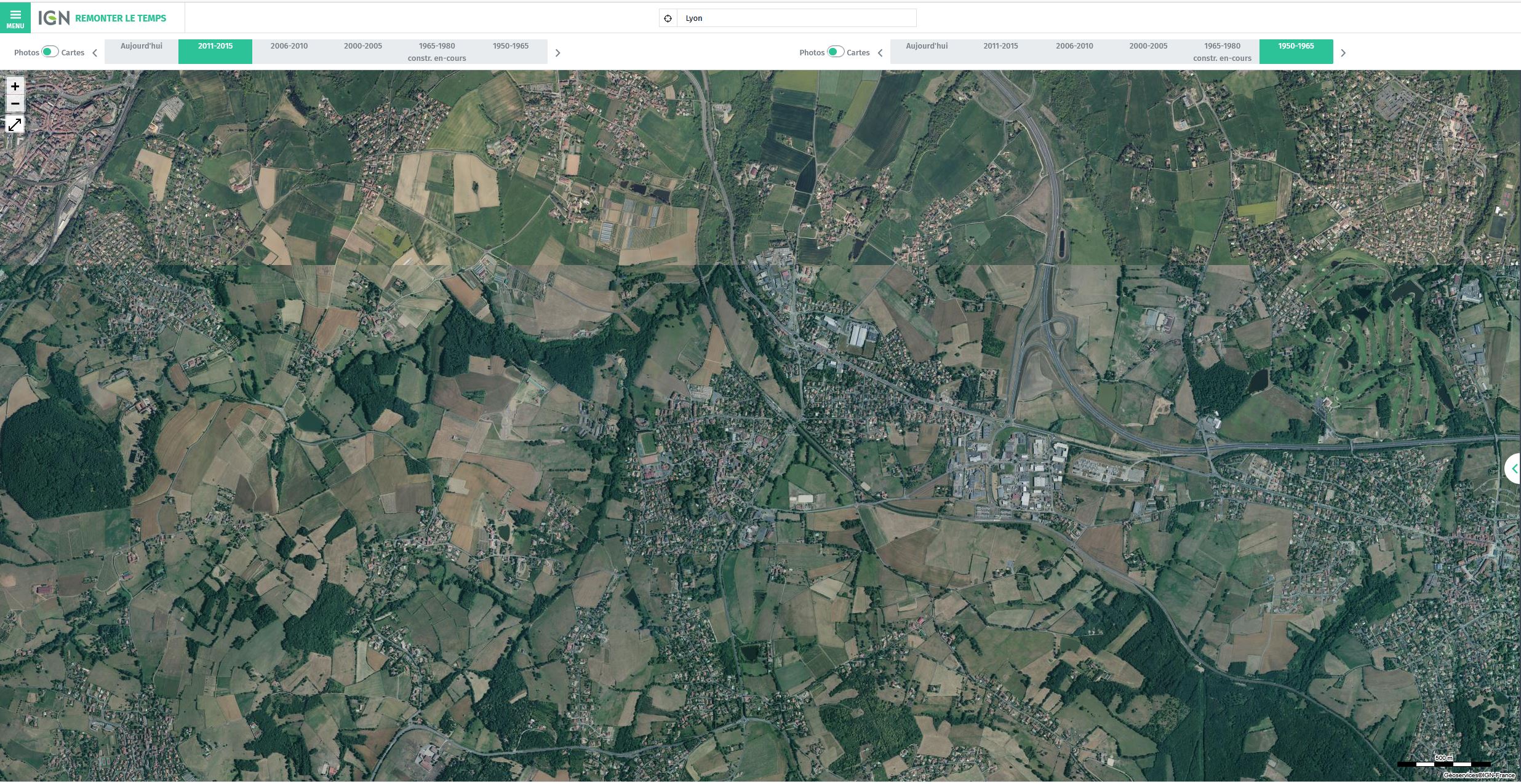Select 1965-1980 constr. en-cours on right timeline
The height and width of the screenshot is (784, 1521).
(x=1222, y=52)
